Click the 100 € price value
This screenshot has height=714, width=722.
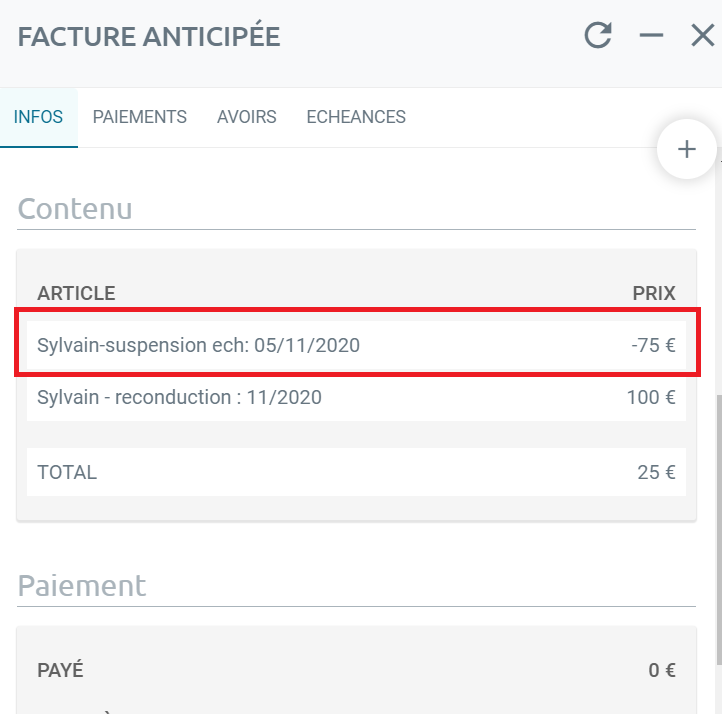coord(651,397)
